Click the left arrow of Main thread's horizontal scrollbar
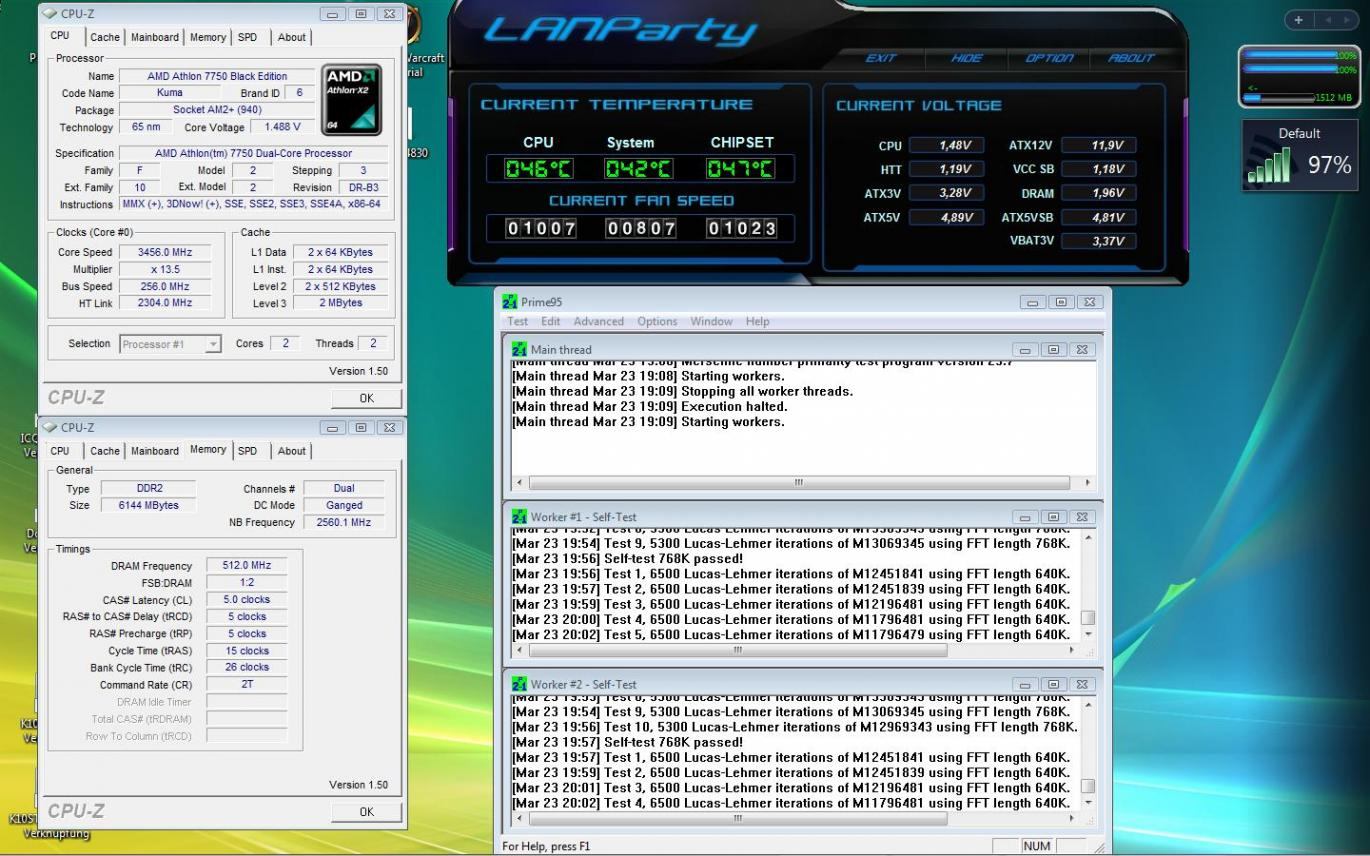Image resolution: width=1370 pixels, height=856 pixels. [519, 482]
